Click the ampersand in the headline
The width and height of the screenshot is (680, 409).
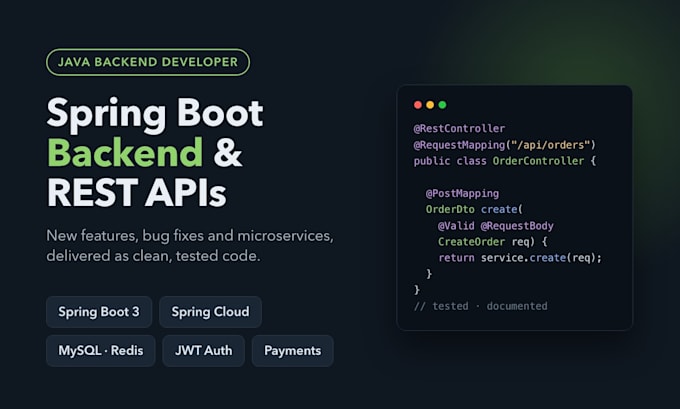(228, 153)
